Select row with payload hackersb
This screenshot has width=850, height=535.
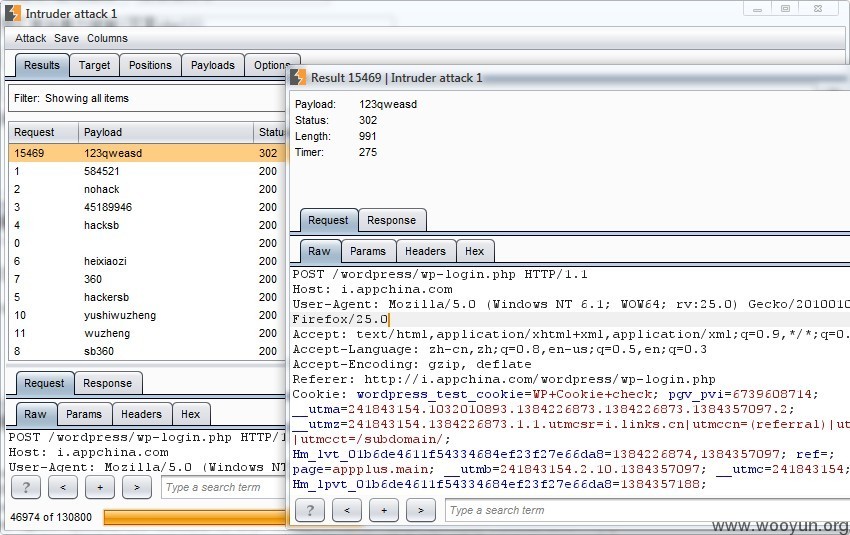(147, 297)
